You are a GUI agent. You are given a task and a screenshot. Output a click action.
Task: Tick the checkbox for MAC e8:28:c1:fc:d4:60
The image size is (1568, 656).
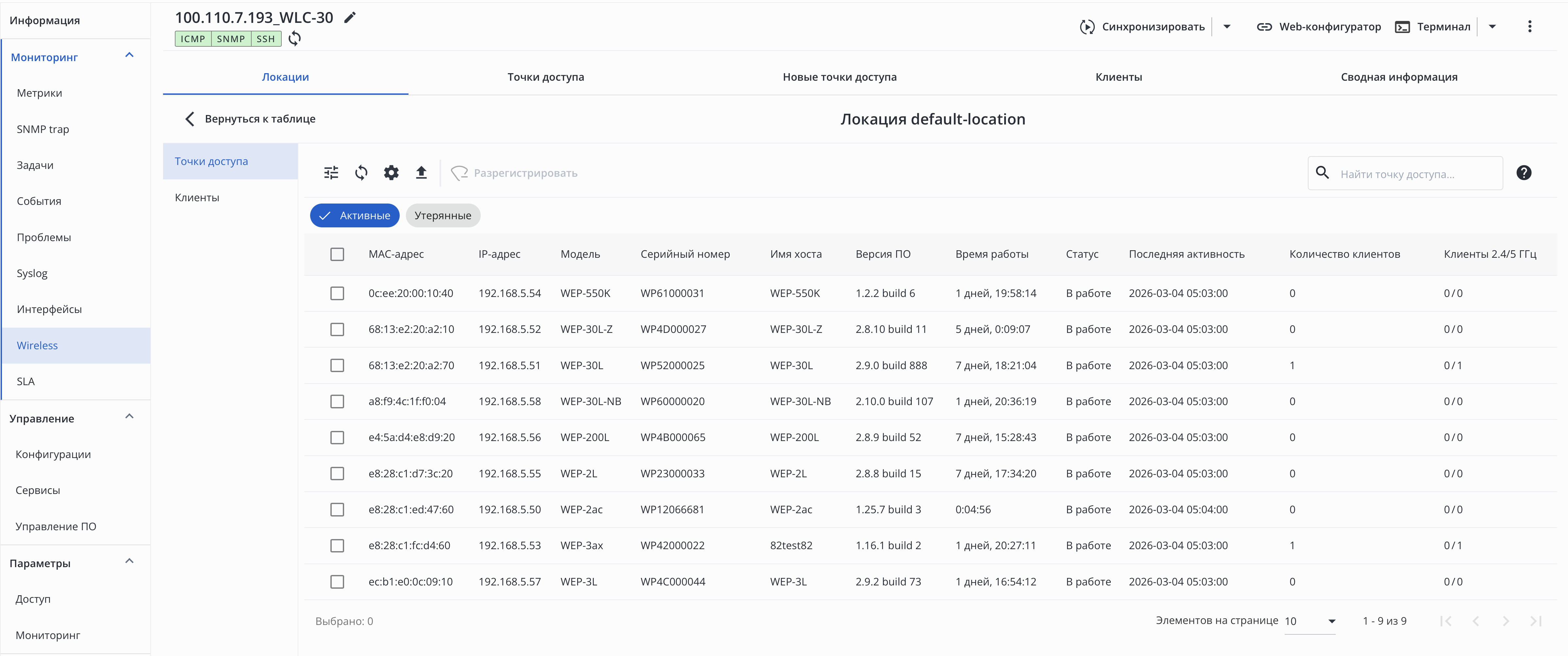pos(337,546)
